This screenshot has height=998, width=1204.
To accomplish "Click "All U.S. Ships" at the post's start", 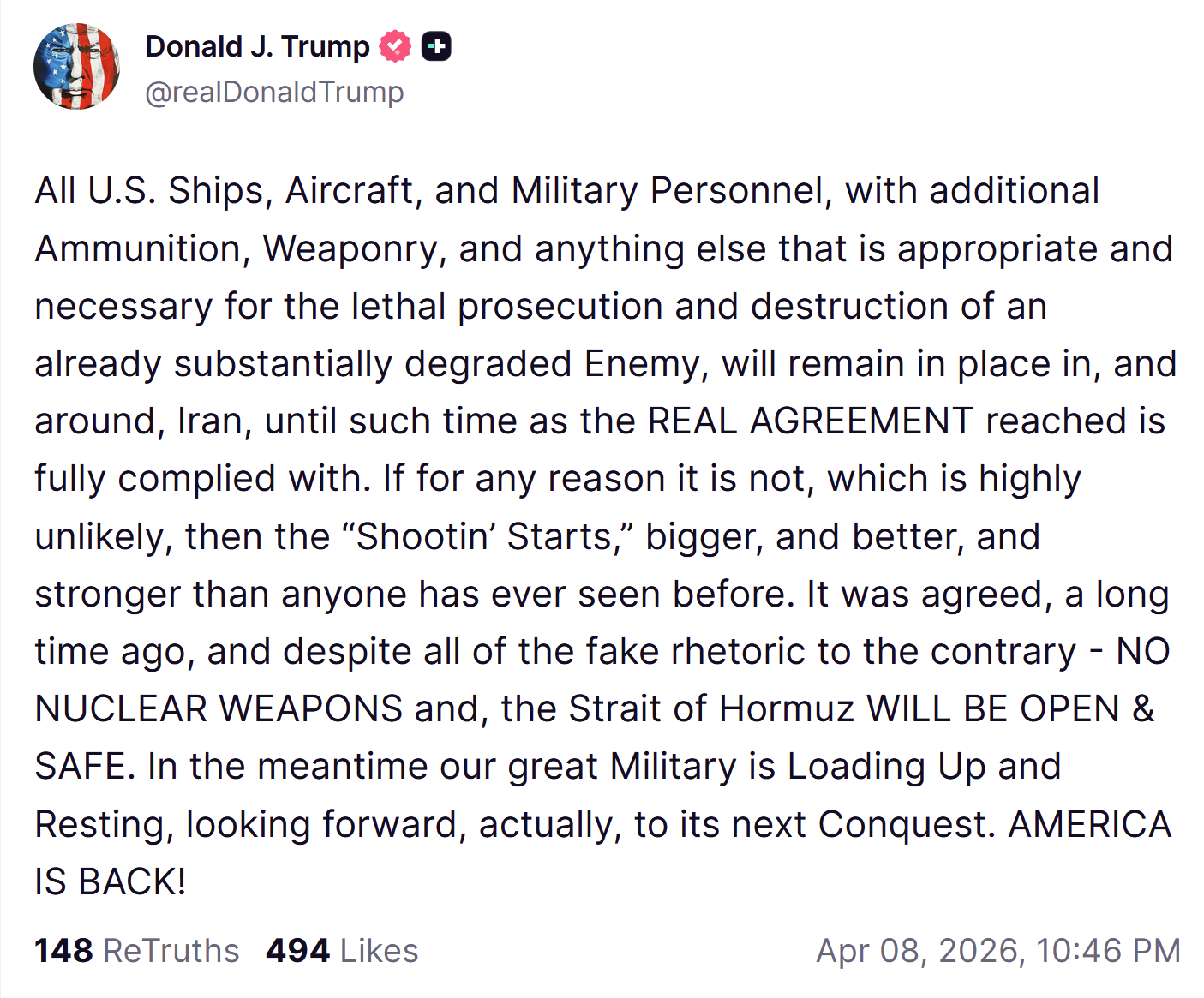I will point(153,191).
